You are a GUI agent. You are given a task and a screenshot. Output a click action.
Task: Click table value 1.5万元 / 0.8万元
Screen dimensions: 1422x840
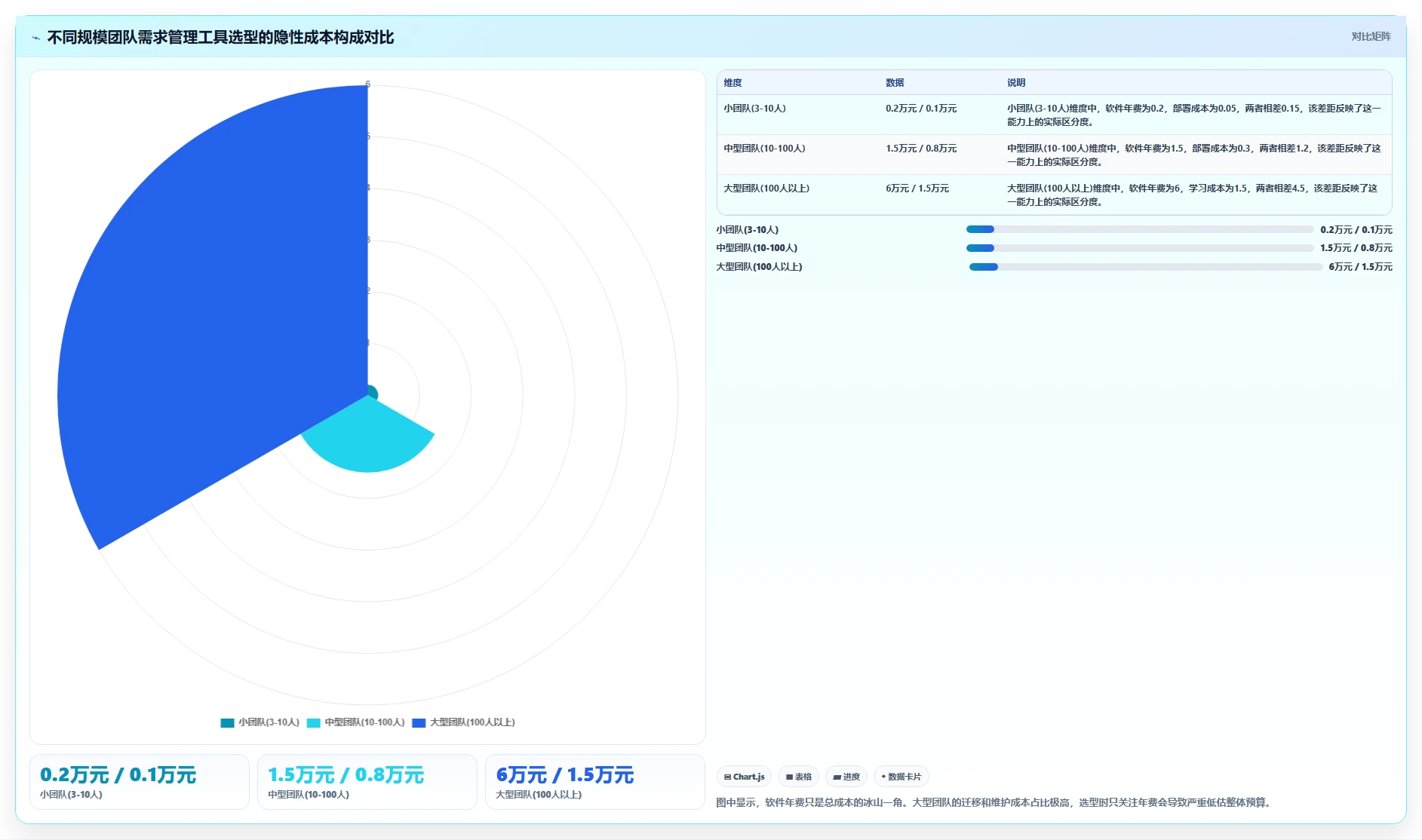(921, 149)
